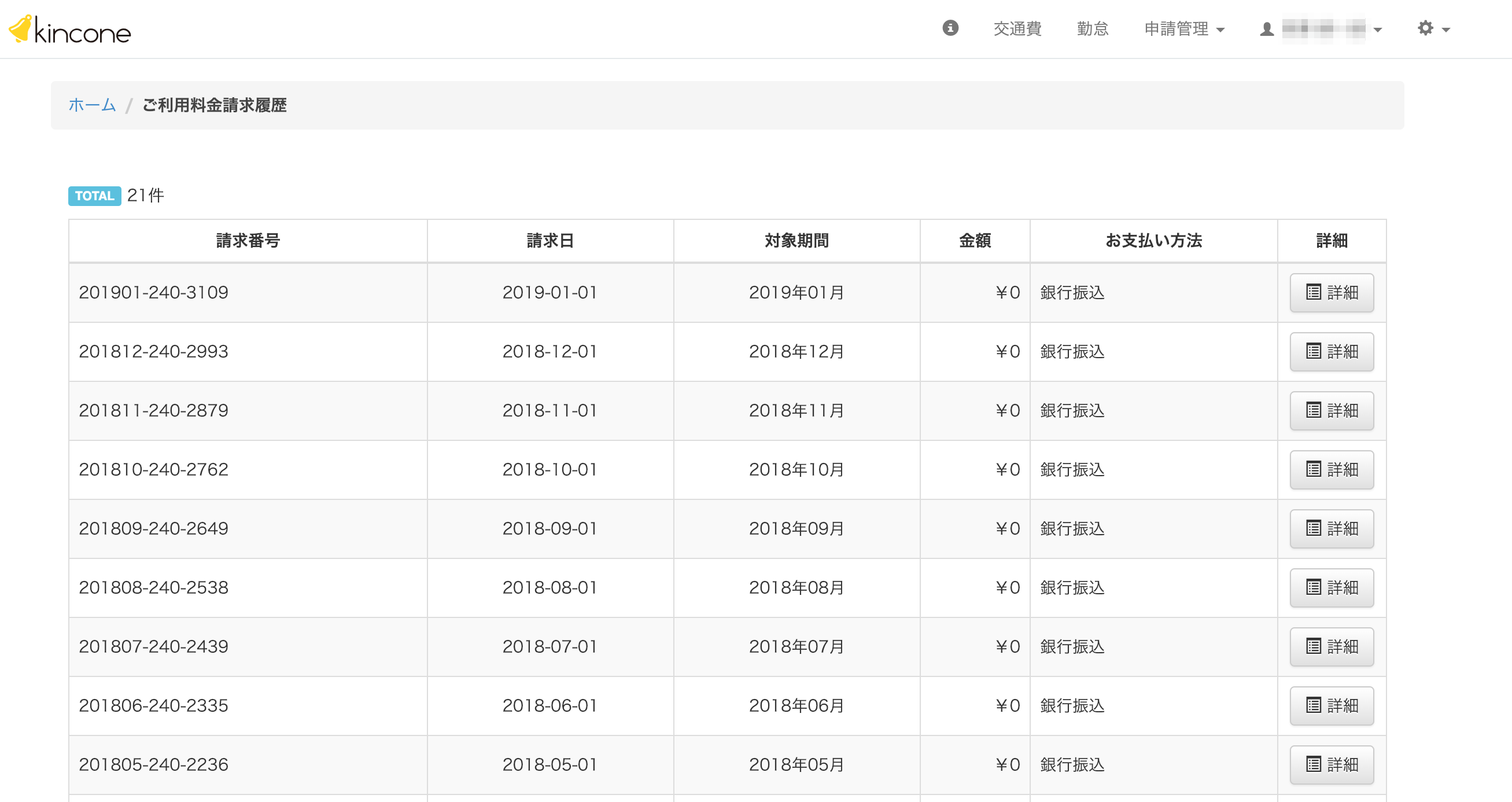Click the user profile silhouette icon

[x=1267, y=29]
